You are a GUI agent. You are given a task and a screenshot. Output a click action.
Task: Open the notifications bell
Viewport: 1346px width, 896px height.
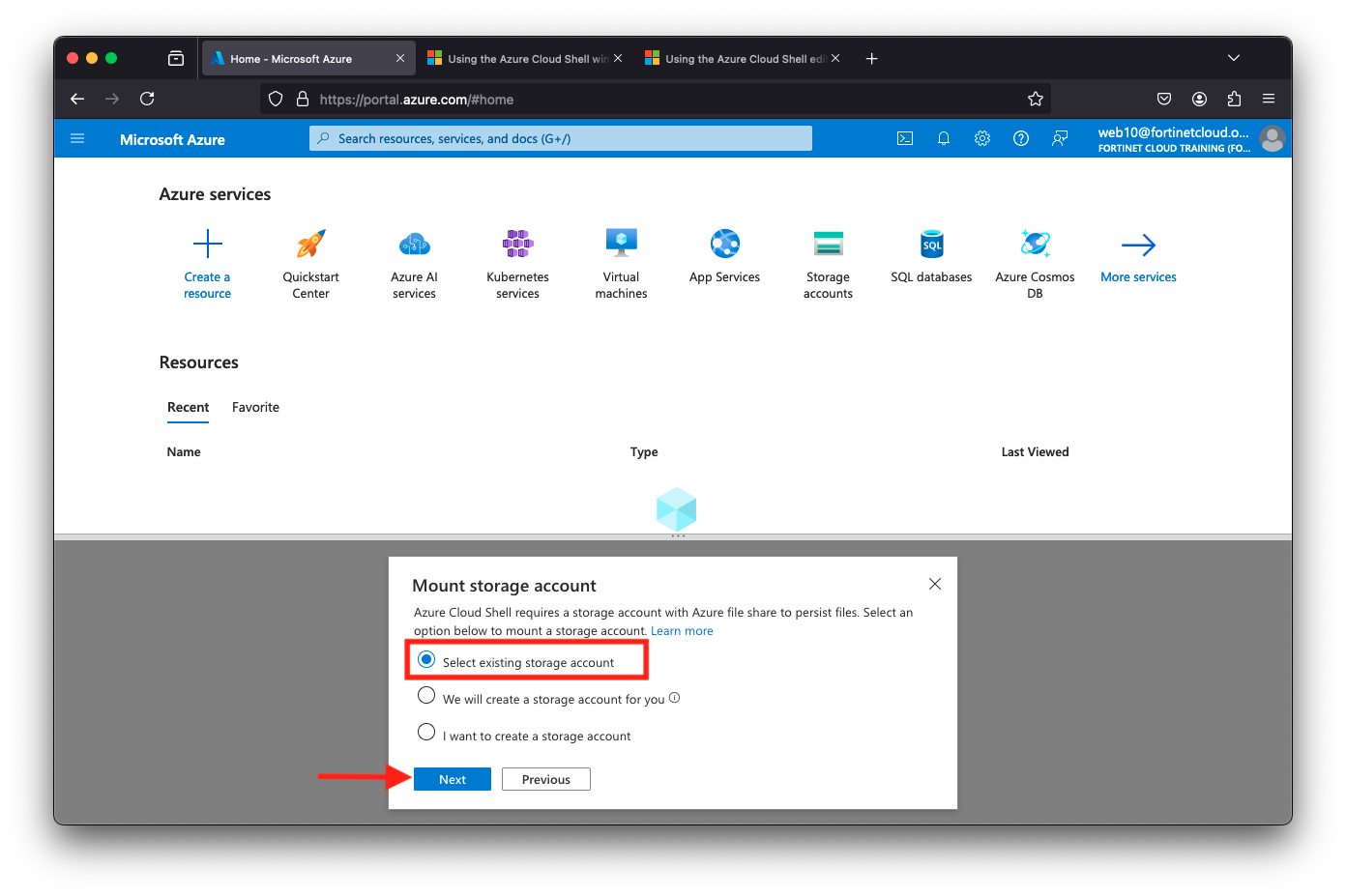(944, 138)
